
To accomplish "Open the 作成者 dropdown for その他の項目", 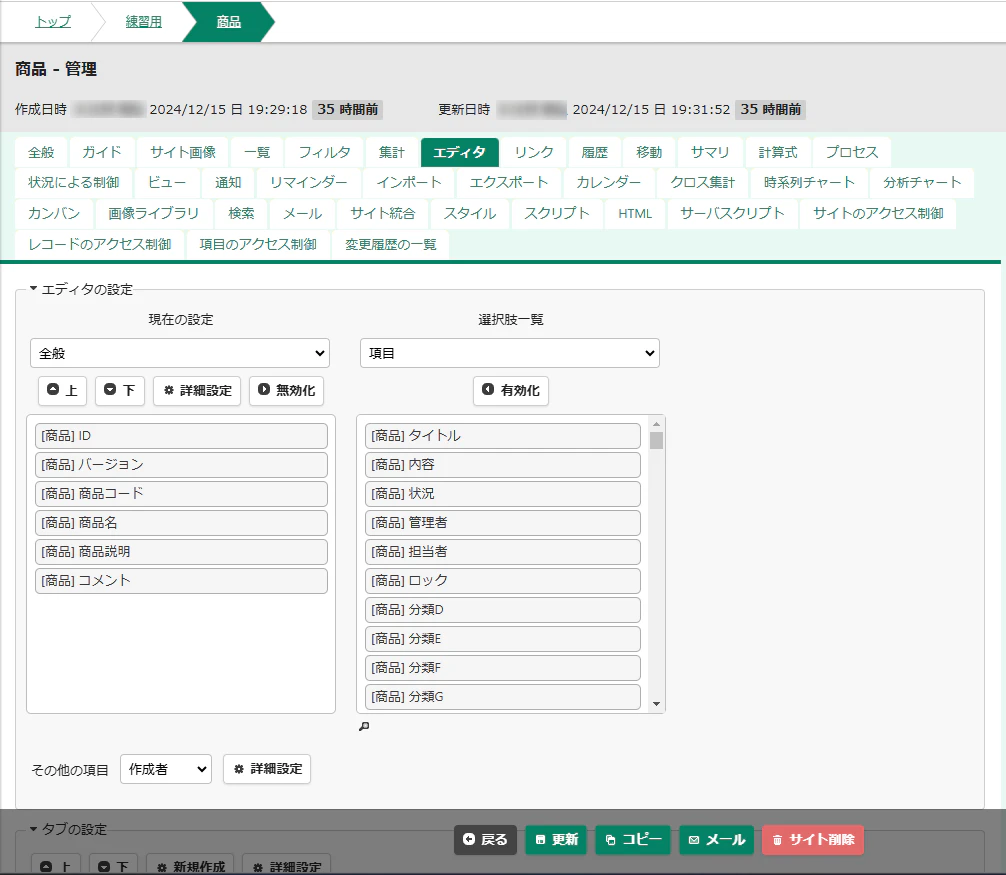I will 166,769.
